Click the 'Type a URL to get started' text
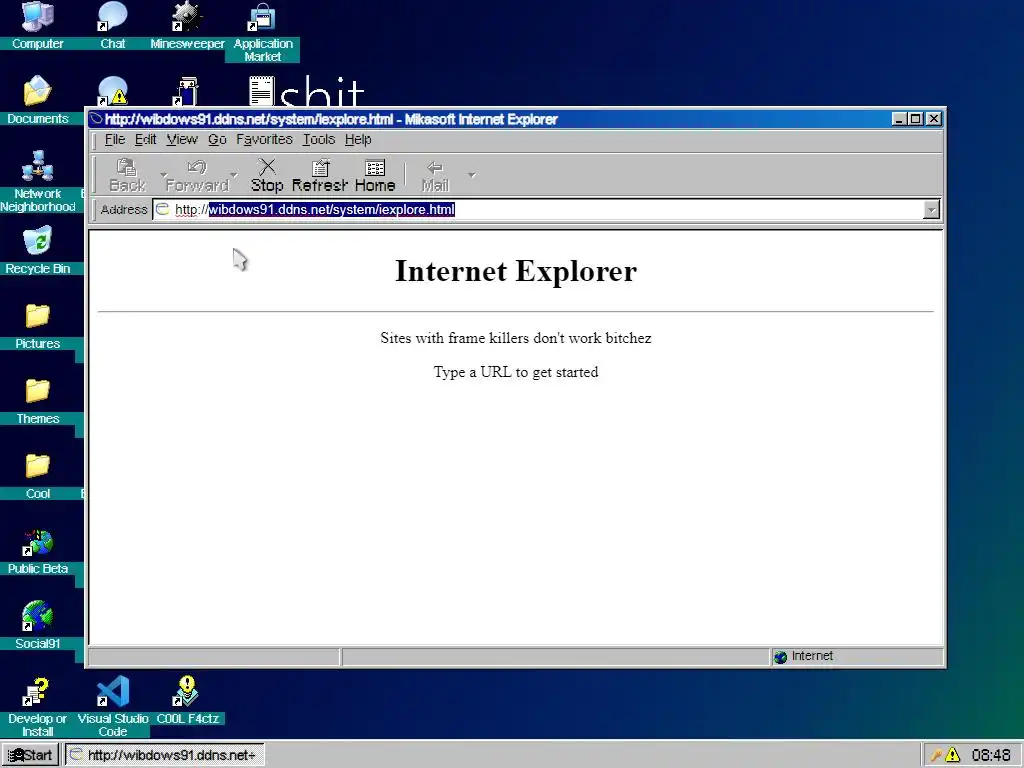Image resolution: width=1024 pixels, height=768 pixels. click(x=516, y=372)
